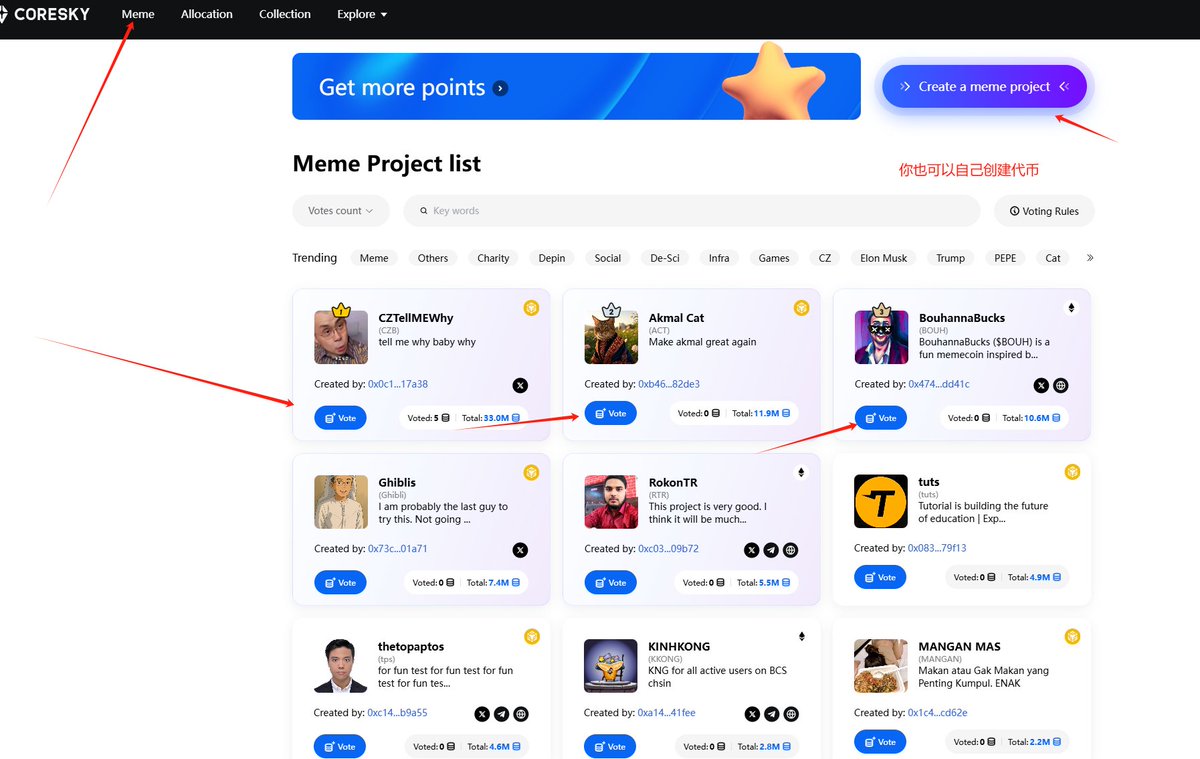The width and height of the screenshot is (1200, 759).
Task: Open CZTellMEWhy's X (Twitter) profile icon
Action: click(520, 385)
